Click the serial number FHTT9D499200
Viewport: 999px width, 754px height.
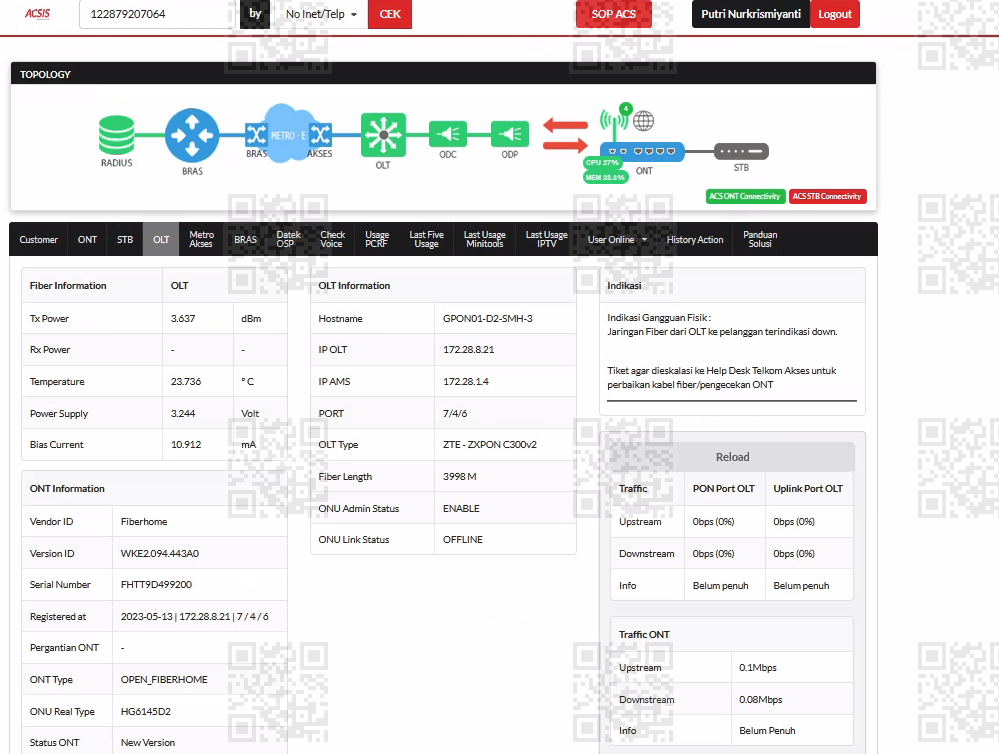click(156, 584)
